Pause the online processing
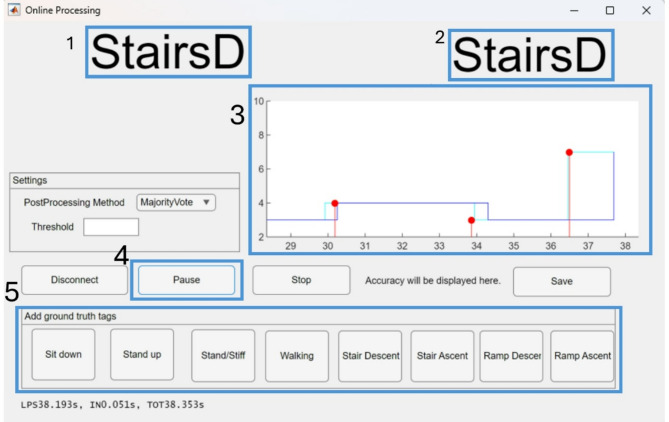 pos(186,280)
